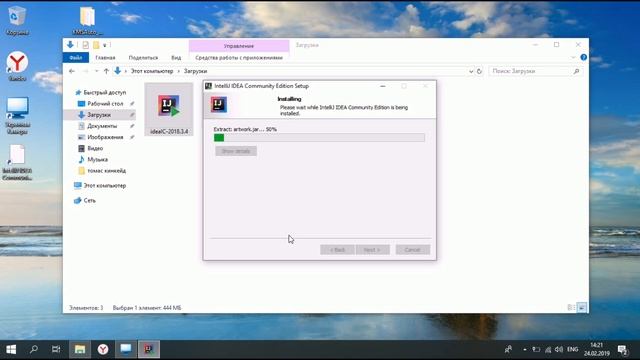Open the Recycle Bin desktop icon
640x360 pixels.
pos(17,20)
